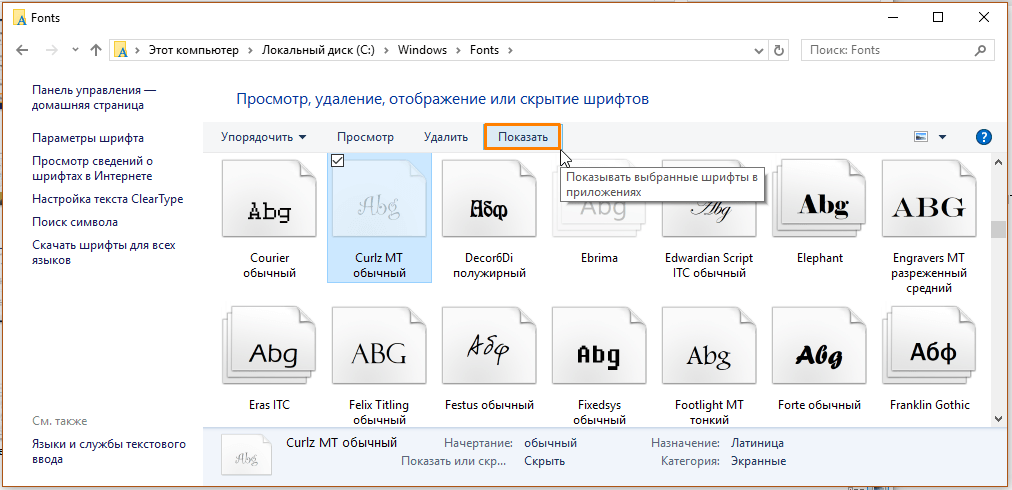This screenshot has height=490, width=1012.
Task: Change view layout icon in toolbar
Action: click(x=921, y=137)
